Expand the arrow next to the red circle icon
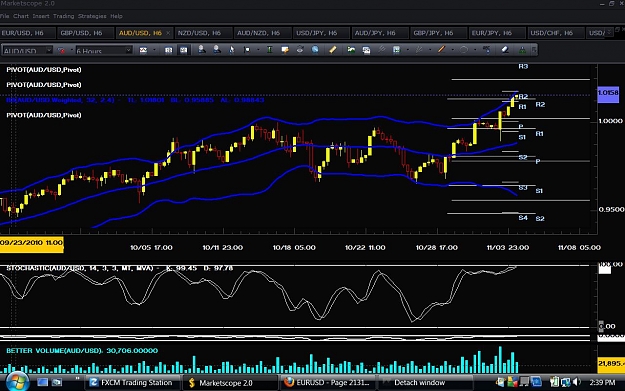The height and width of the screenshot is (391, 625). [x=72, y=50]
